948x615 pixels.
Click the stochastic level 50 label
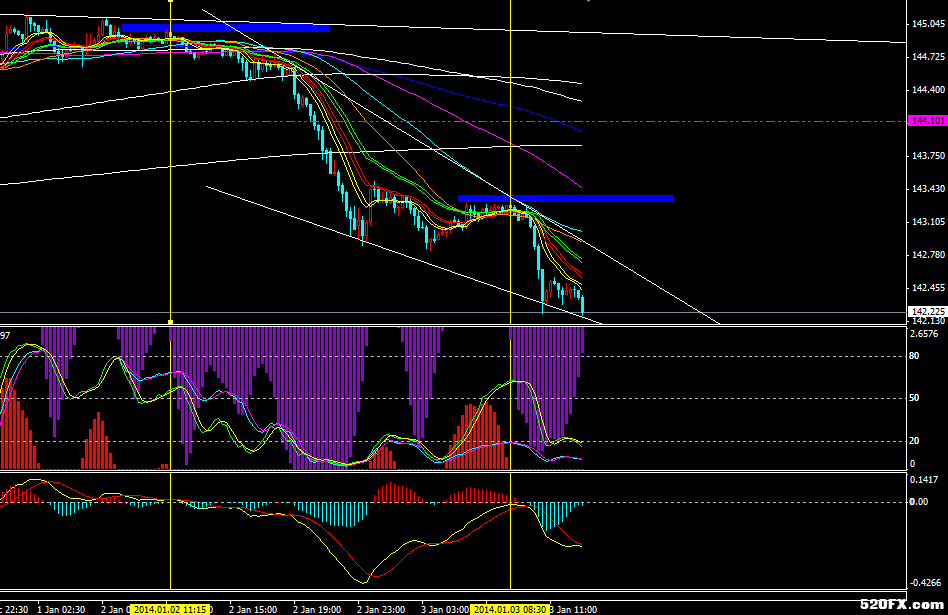pos(914,398)
